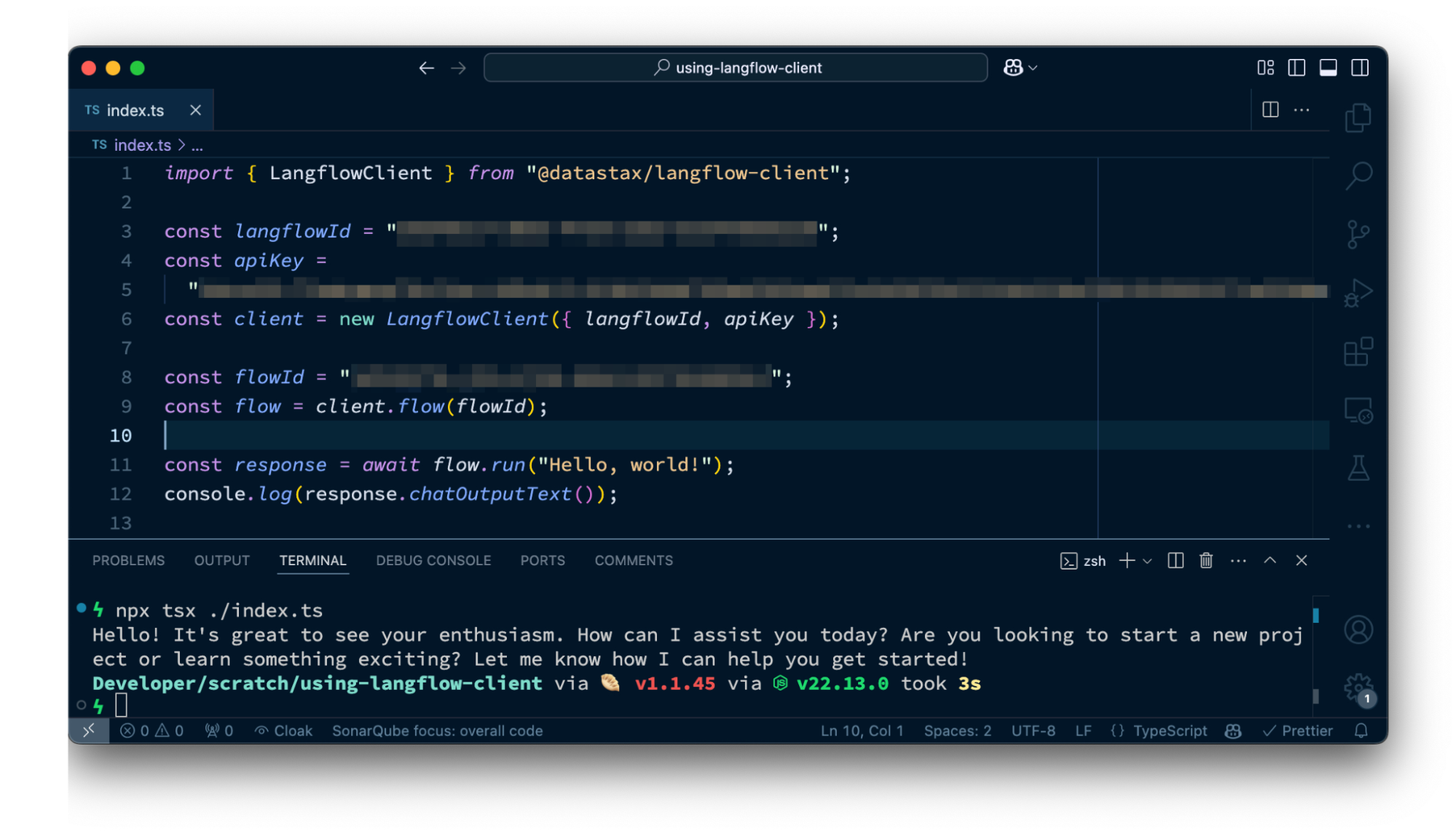Close the bottom panel

click(1302, 560)
